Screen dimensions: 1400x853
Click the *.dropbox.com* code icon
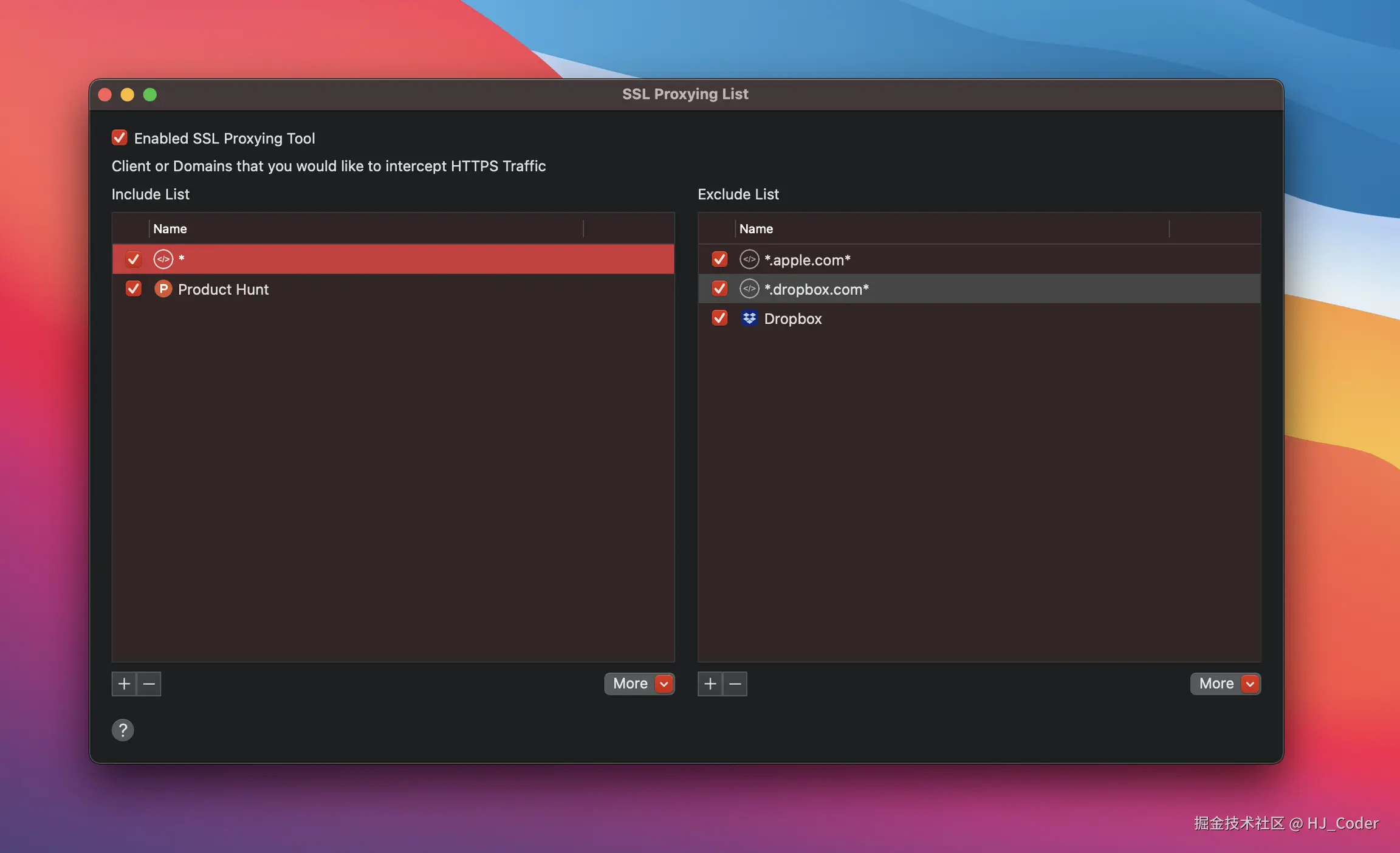749,289
